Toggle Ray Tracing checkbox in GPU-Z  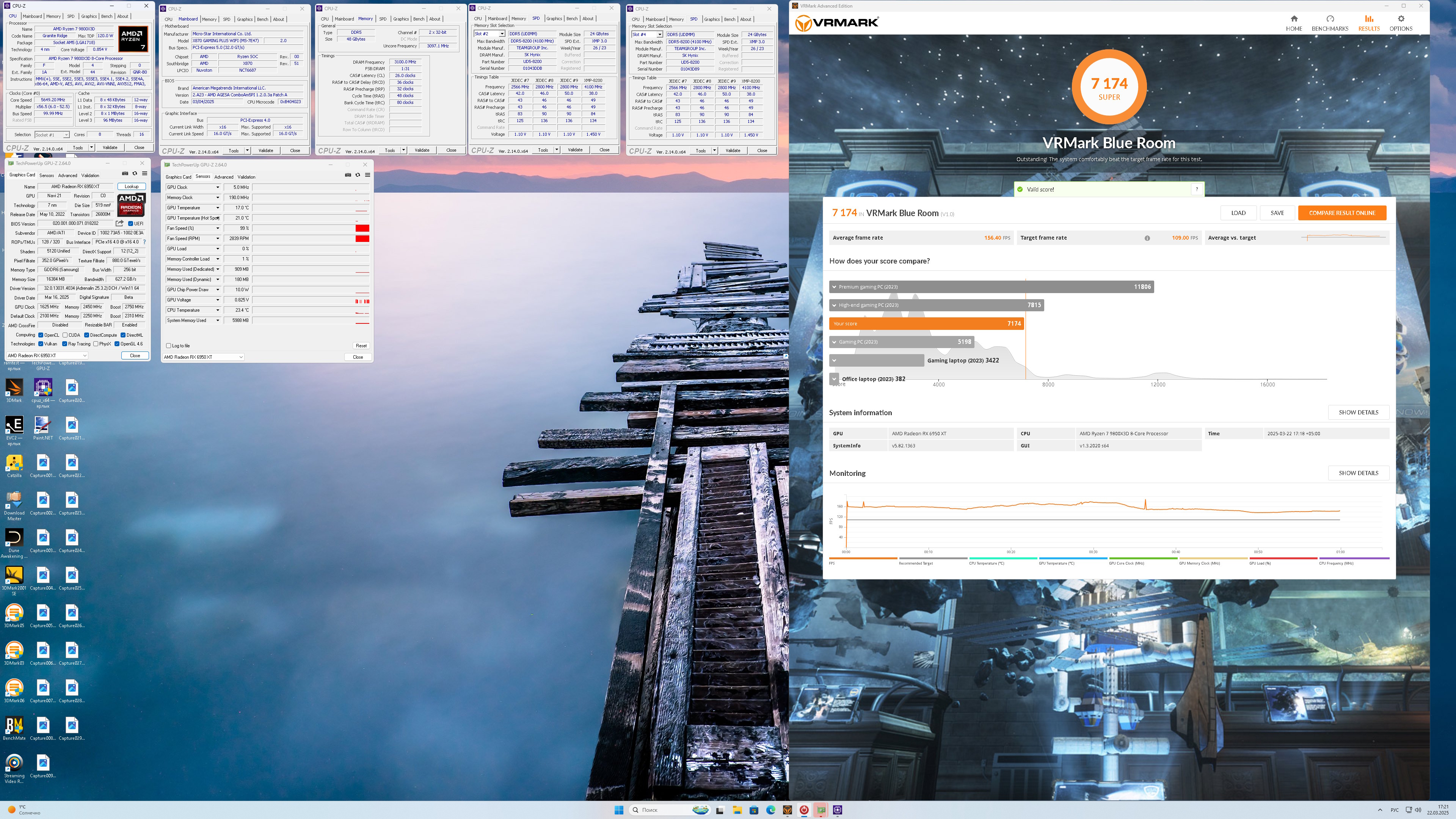[64, 344]
